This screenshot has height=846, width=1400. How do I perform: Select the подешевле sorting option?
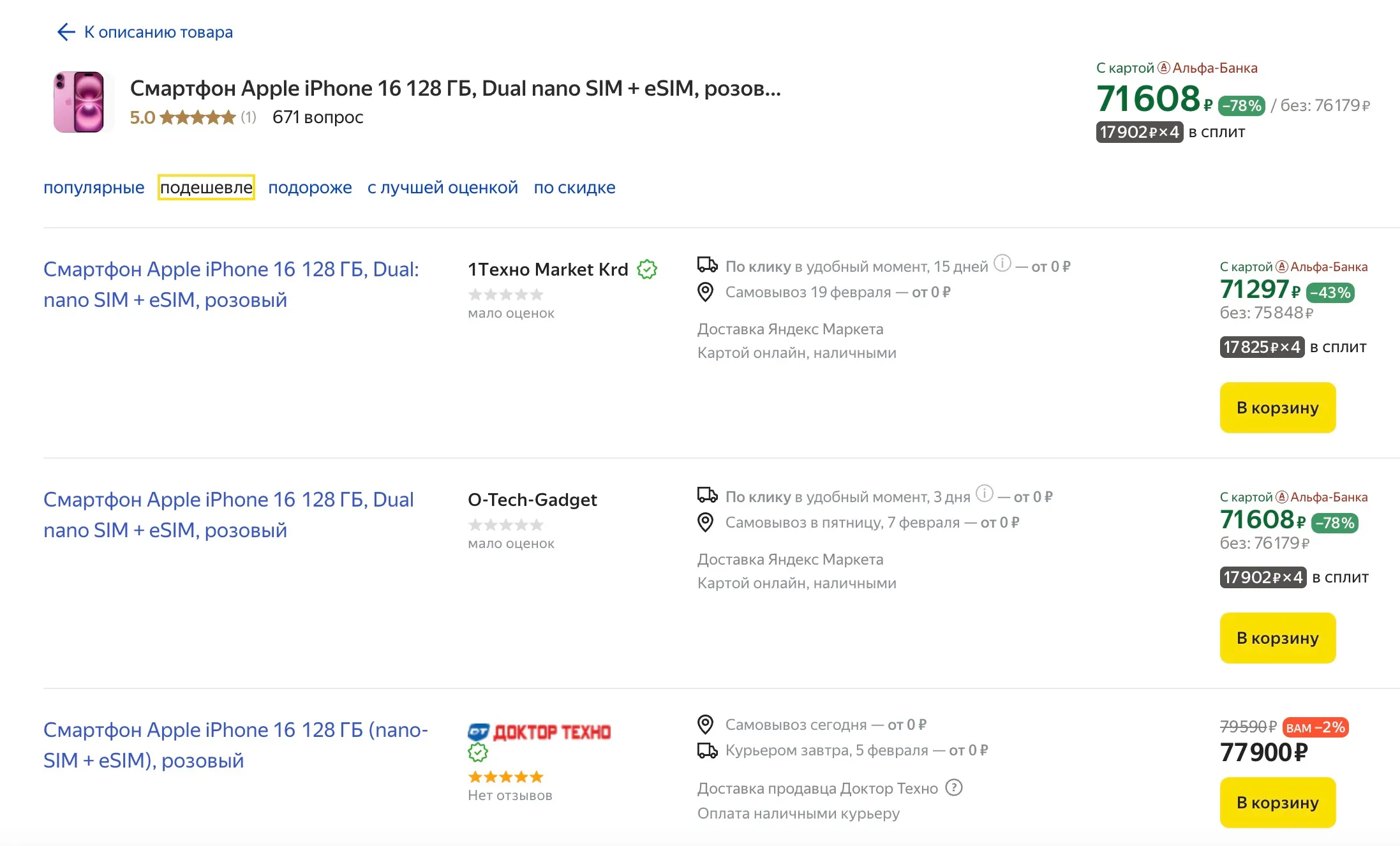click(x=206, y=188)
